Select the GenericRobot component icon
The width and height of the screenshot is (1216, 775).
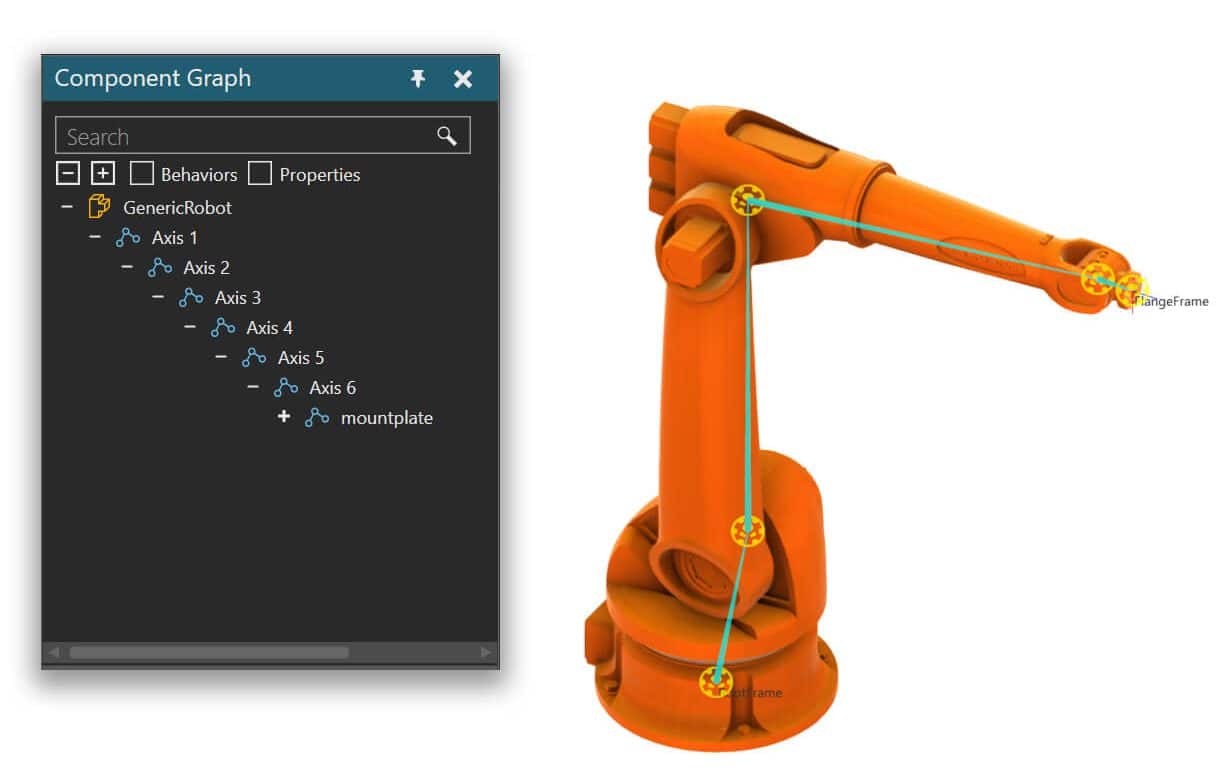coord(99,207)
